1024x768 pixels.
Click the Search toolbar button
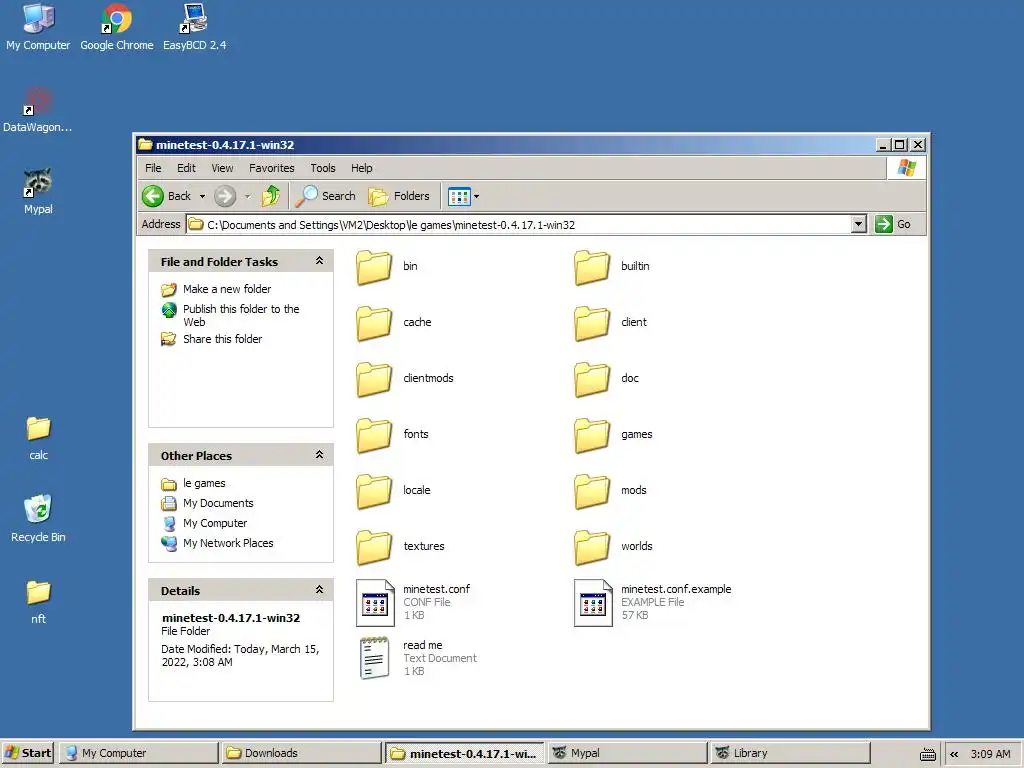pyautogui.click(x=325, y=196)
